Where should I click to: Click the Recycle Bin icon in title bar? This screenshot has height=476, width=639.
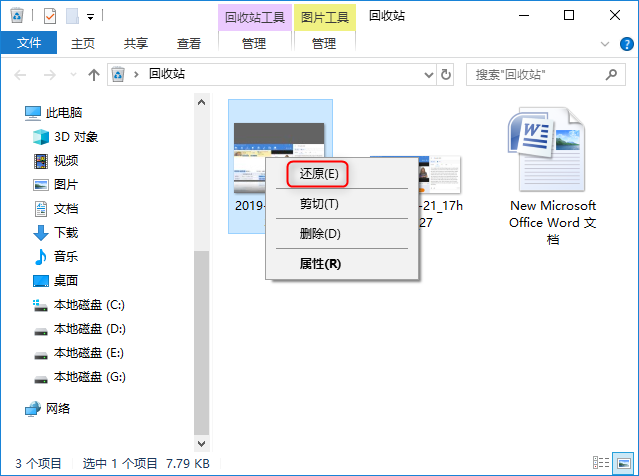pyautogui.click(x=16, y=16)
